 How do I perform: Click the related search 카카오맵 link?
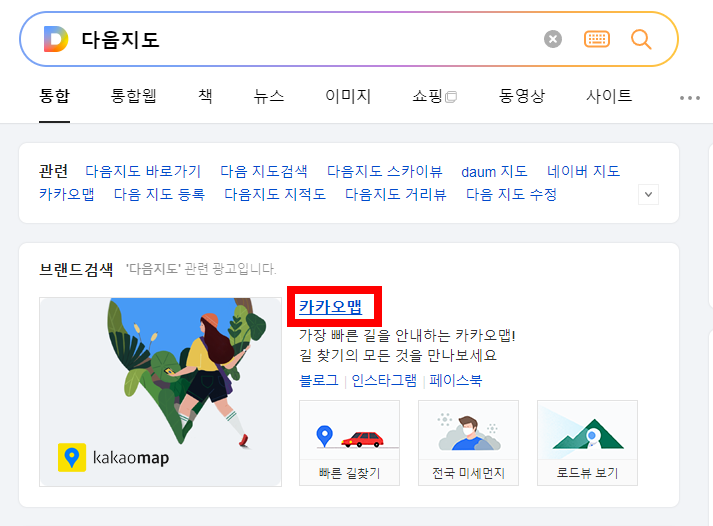[67, 195]
